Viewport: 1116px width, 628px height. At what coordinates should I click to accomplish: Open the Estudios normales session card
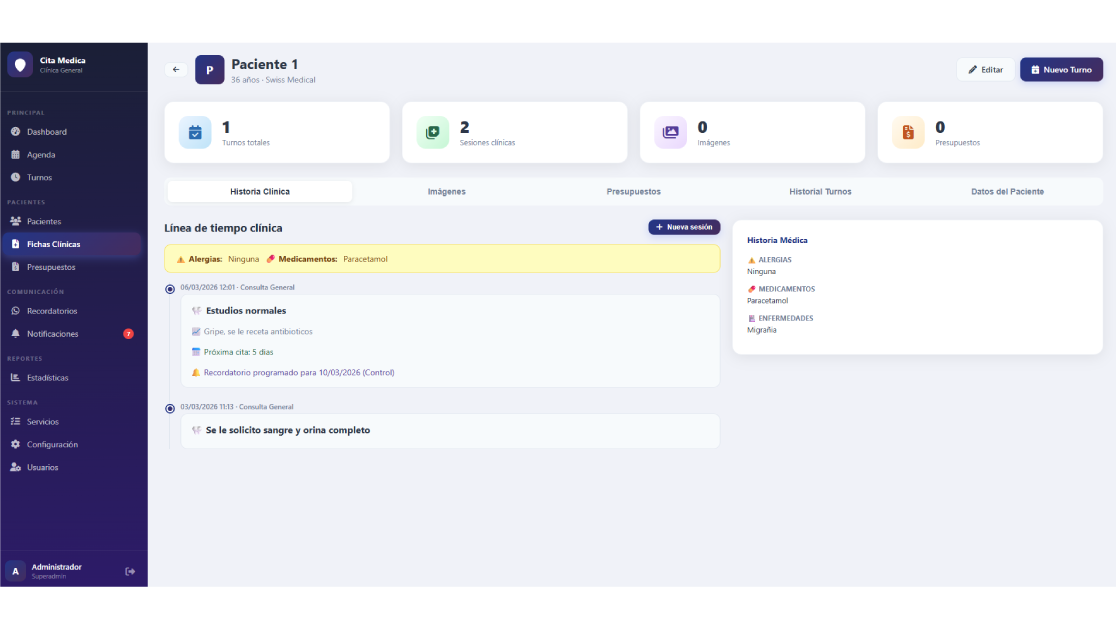tap(449, 340)
